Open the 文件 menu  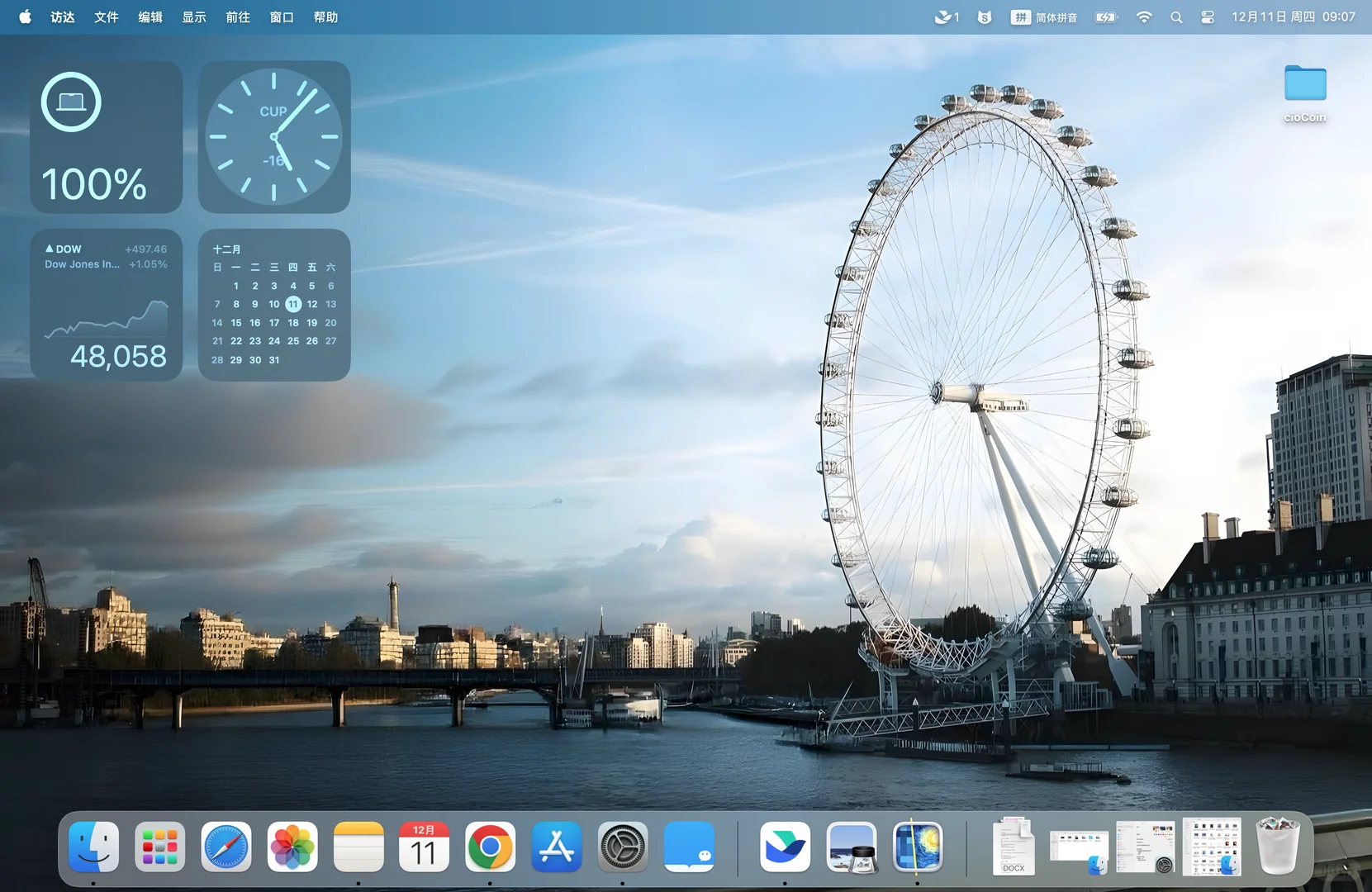[x=107, y=17]
